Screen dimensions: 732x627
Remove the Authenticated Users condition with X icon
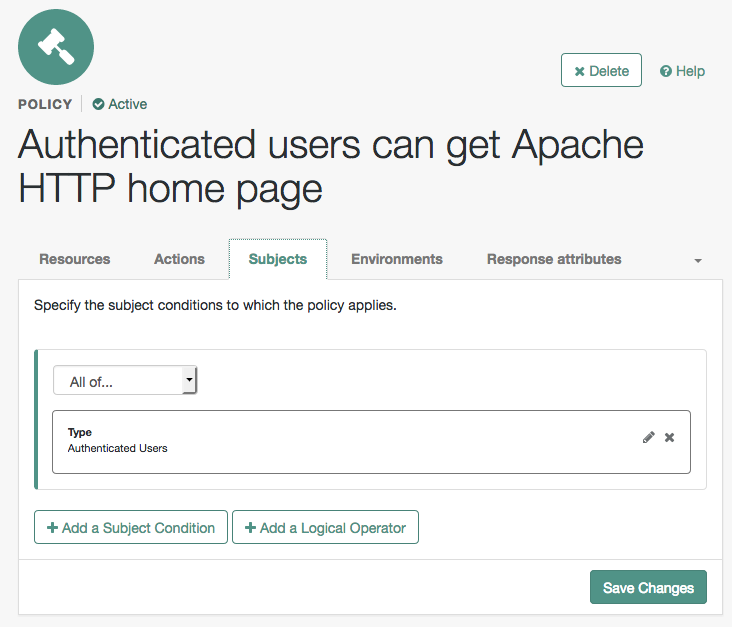tap(669, 437)
